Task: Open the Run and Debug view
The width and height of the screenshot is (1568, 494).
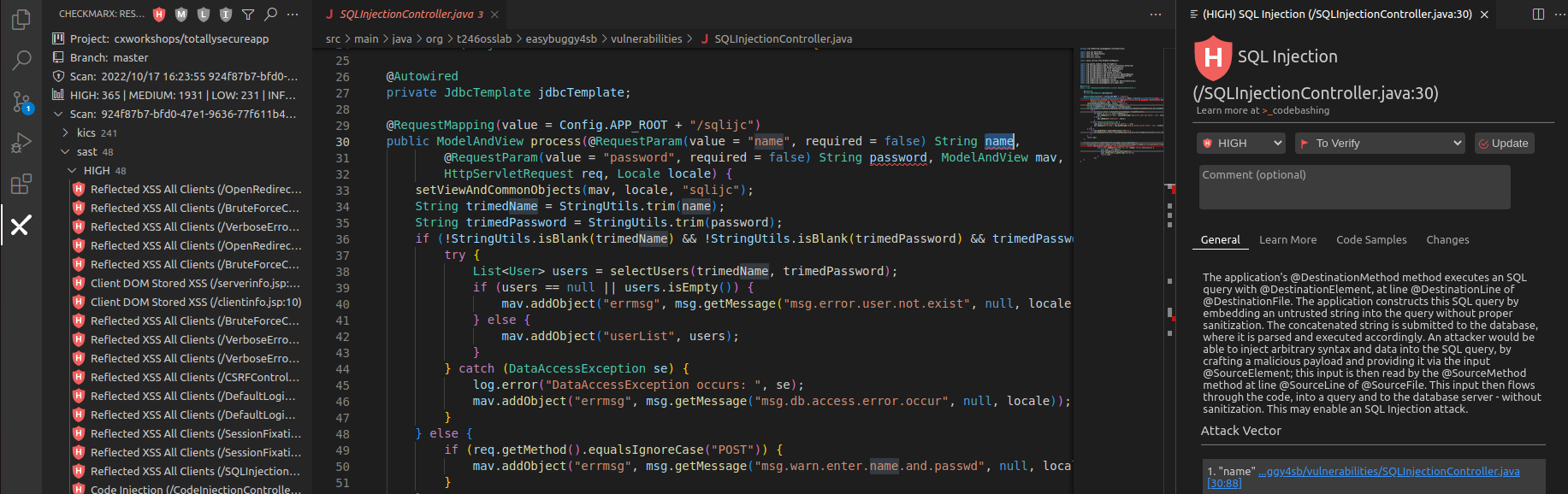Action: [21, 143]
